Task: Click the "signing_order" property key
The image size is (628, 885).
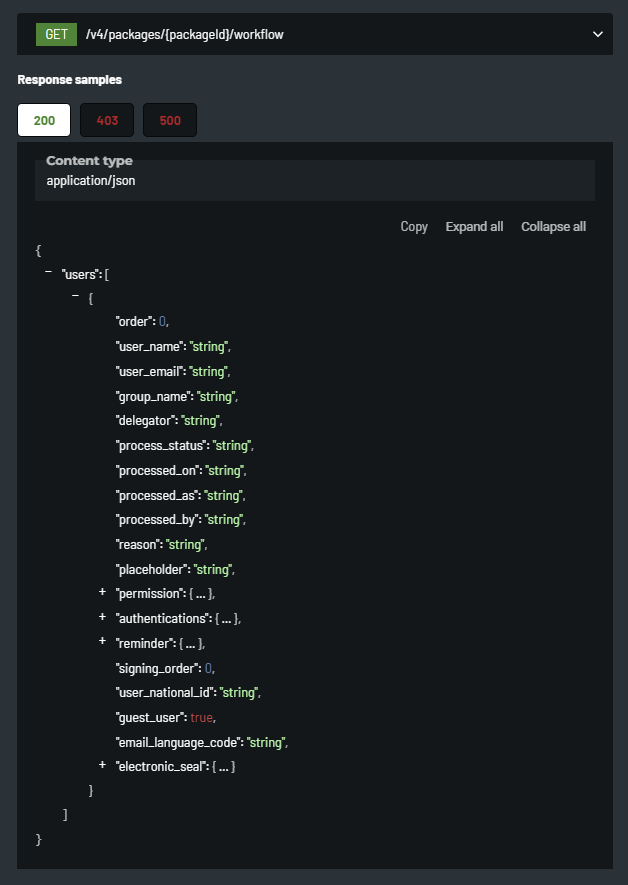Action: (x=157, y=668)
